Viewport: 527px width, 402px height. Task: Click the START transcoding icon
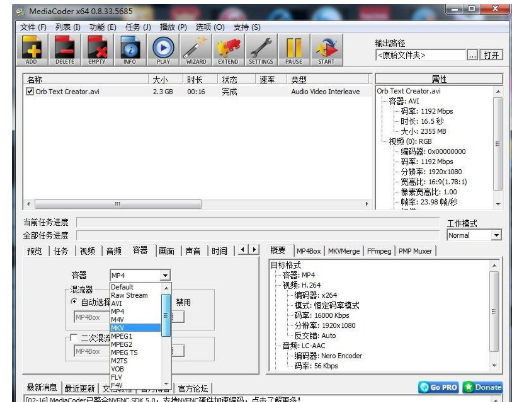point(326,50)
